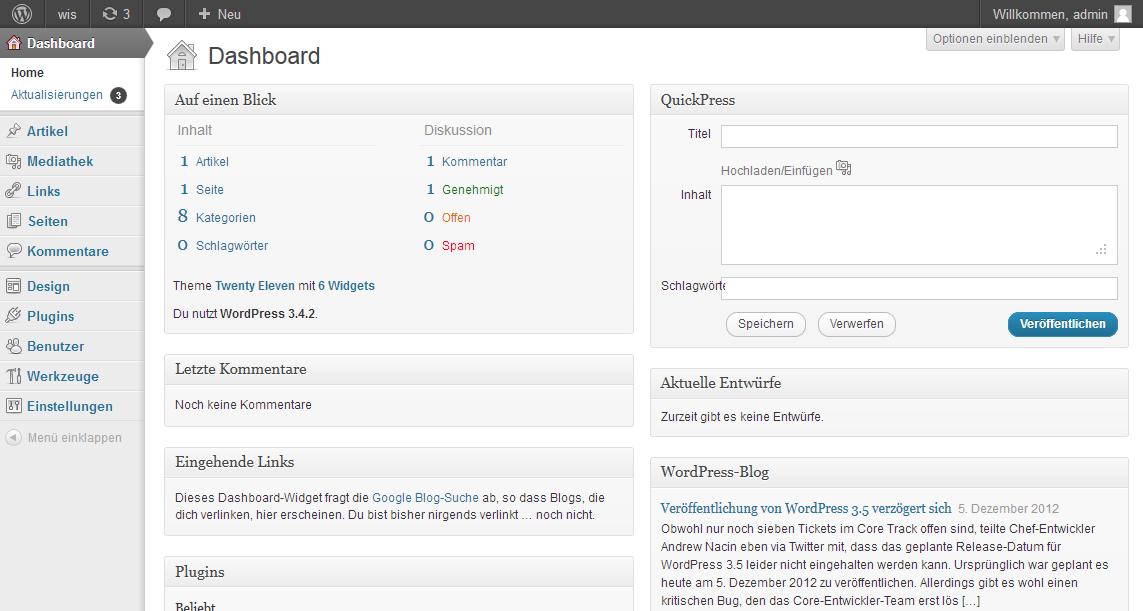Toggle the Aktuelle Entwürfe widget header

(x=889, y=383)
